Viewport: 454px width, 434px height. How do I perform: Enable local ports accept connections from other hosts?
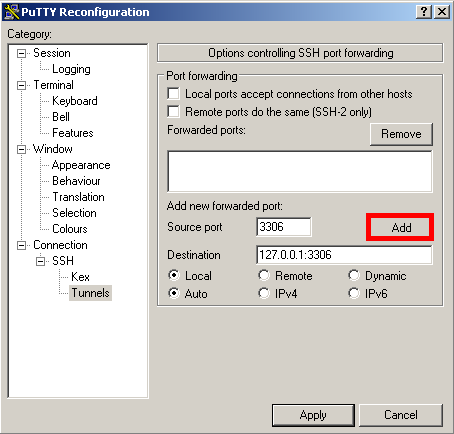point(173,94)
